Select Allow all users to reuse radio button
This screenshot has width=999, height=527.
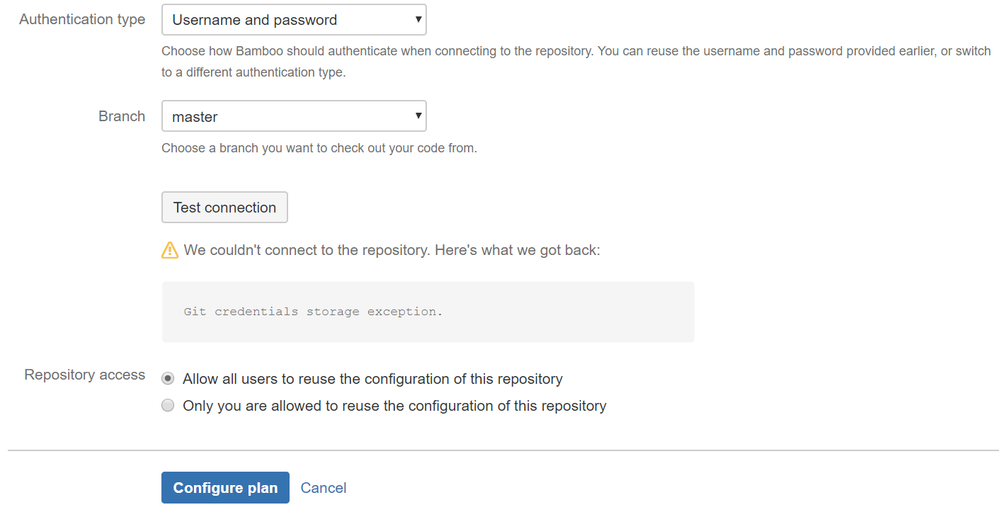click(x=168, y=379)
